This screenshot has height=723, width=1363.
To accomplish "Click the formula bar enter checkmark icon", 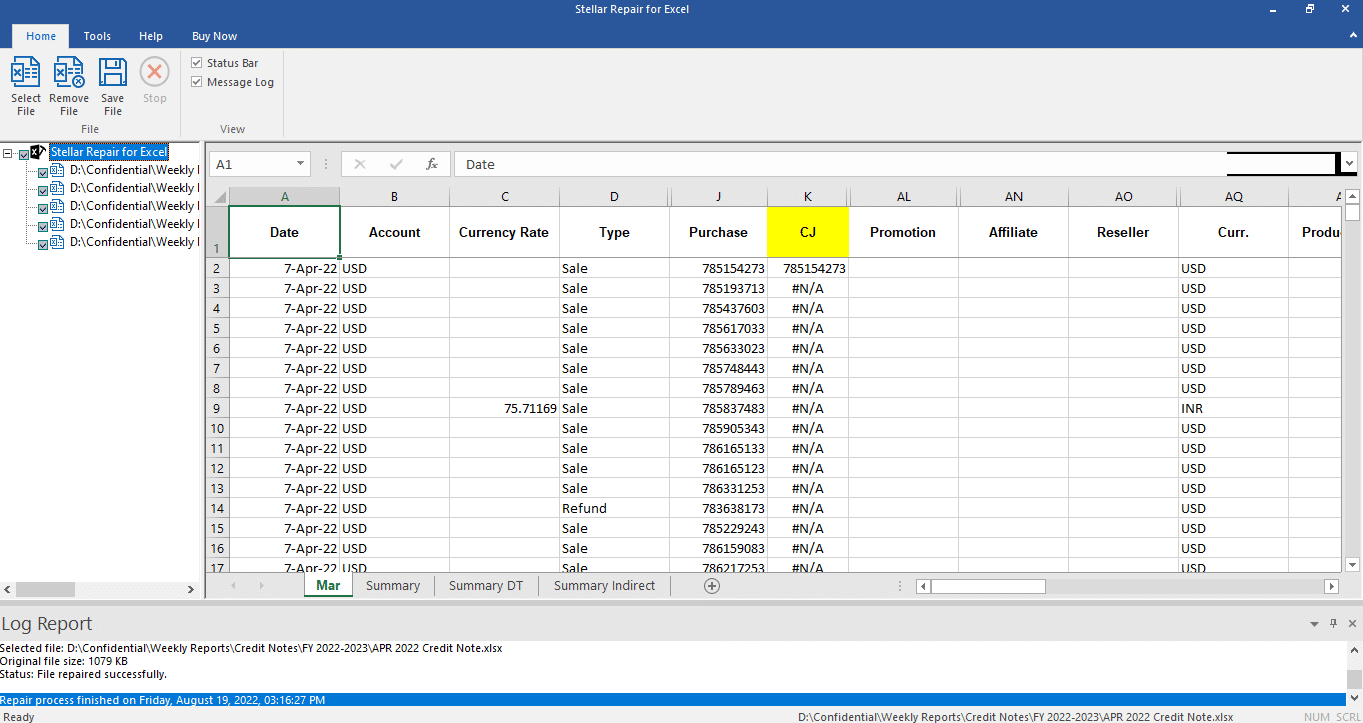I will [396, 164].
